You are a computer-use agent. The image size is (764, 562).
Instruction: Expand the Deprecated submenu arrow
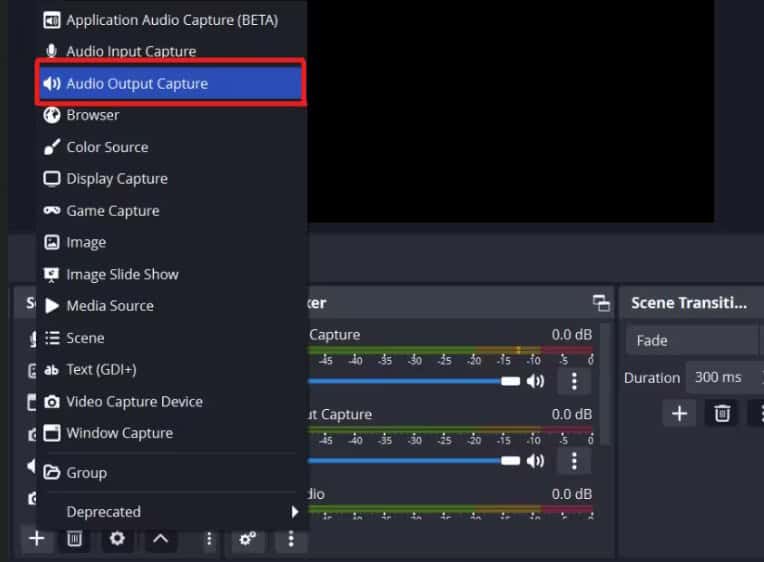click(x=294, y=512)
